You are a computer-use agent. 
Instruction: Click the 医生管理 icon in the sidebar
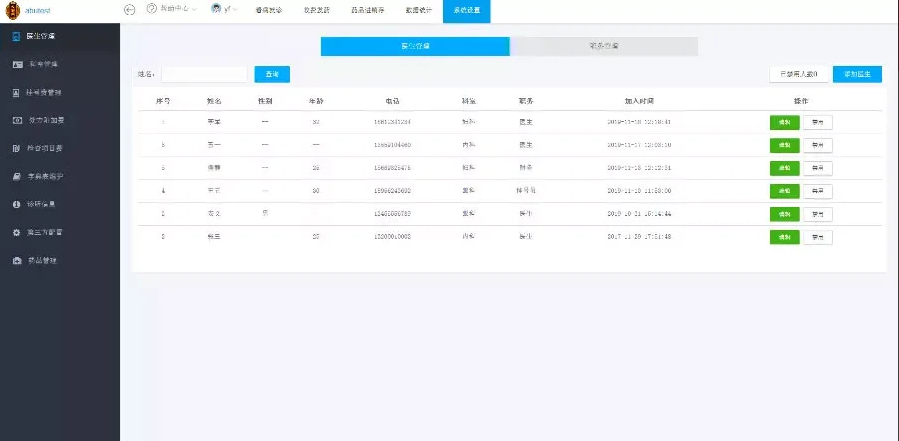tap(17, 36)
